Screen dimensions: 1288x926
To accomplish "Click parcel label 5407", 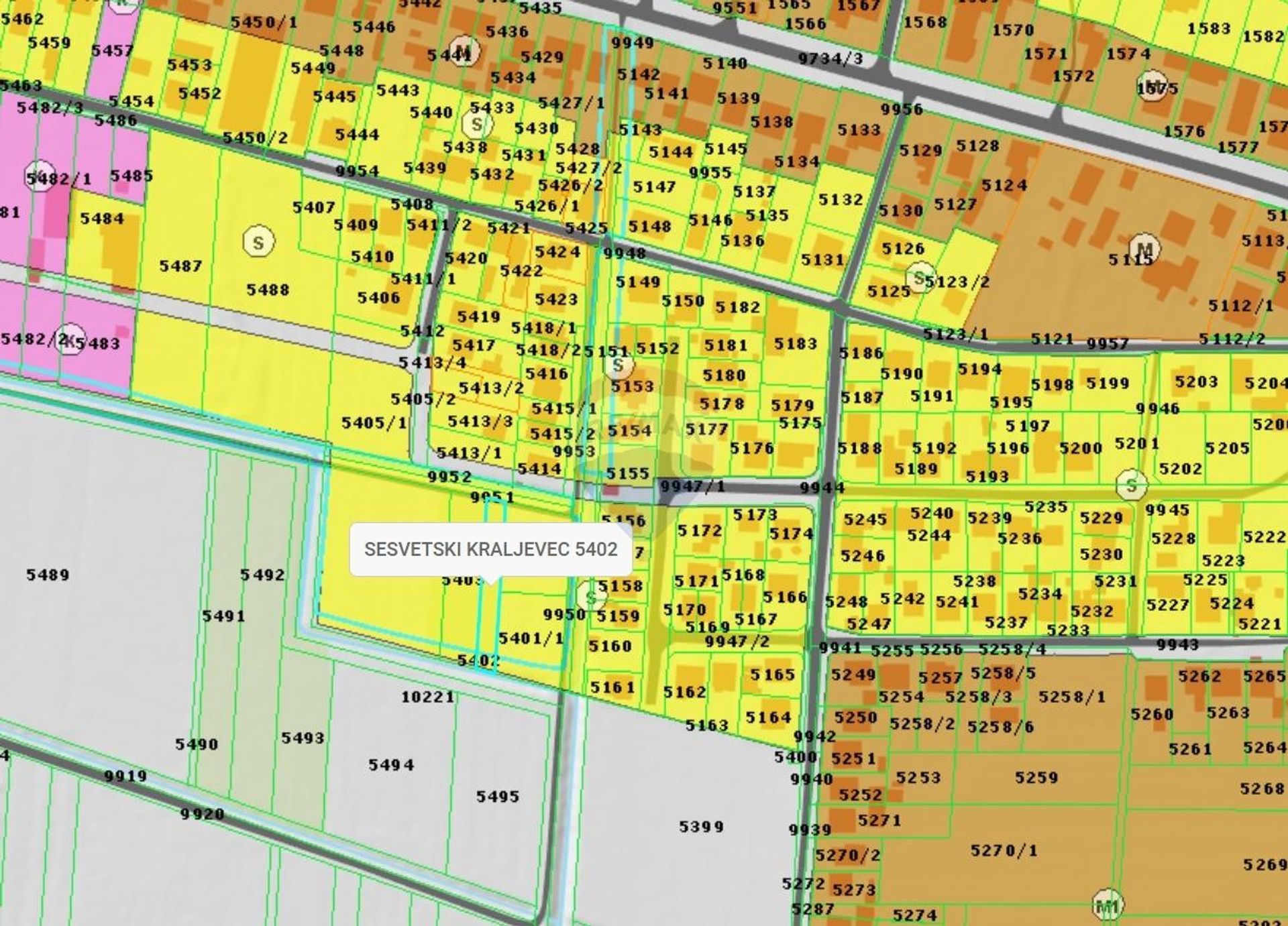I will (313, 207).
